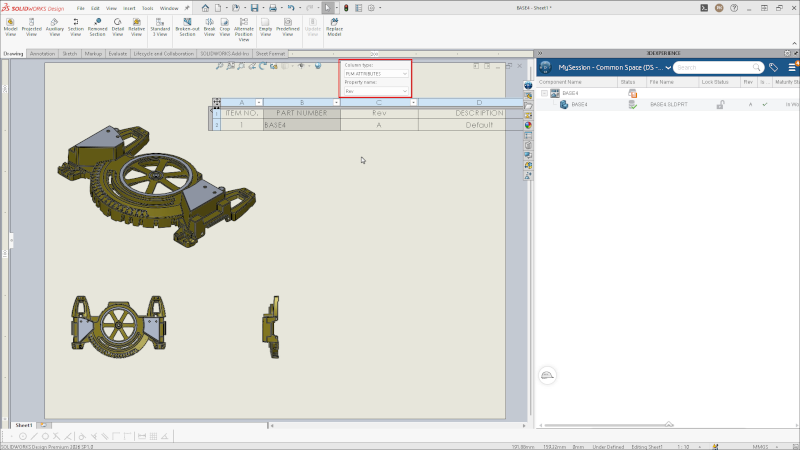The width and height of the screenshot is (800, 450).
Task: Open the tags icon in the 3DEXPERIENCE panel
Action: (773, 68)
